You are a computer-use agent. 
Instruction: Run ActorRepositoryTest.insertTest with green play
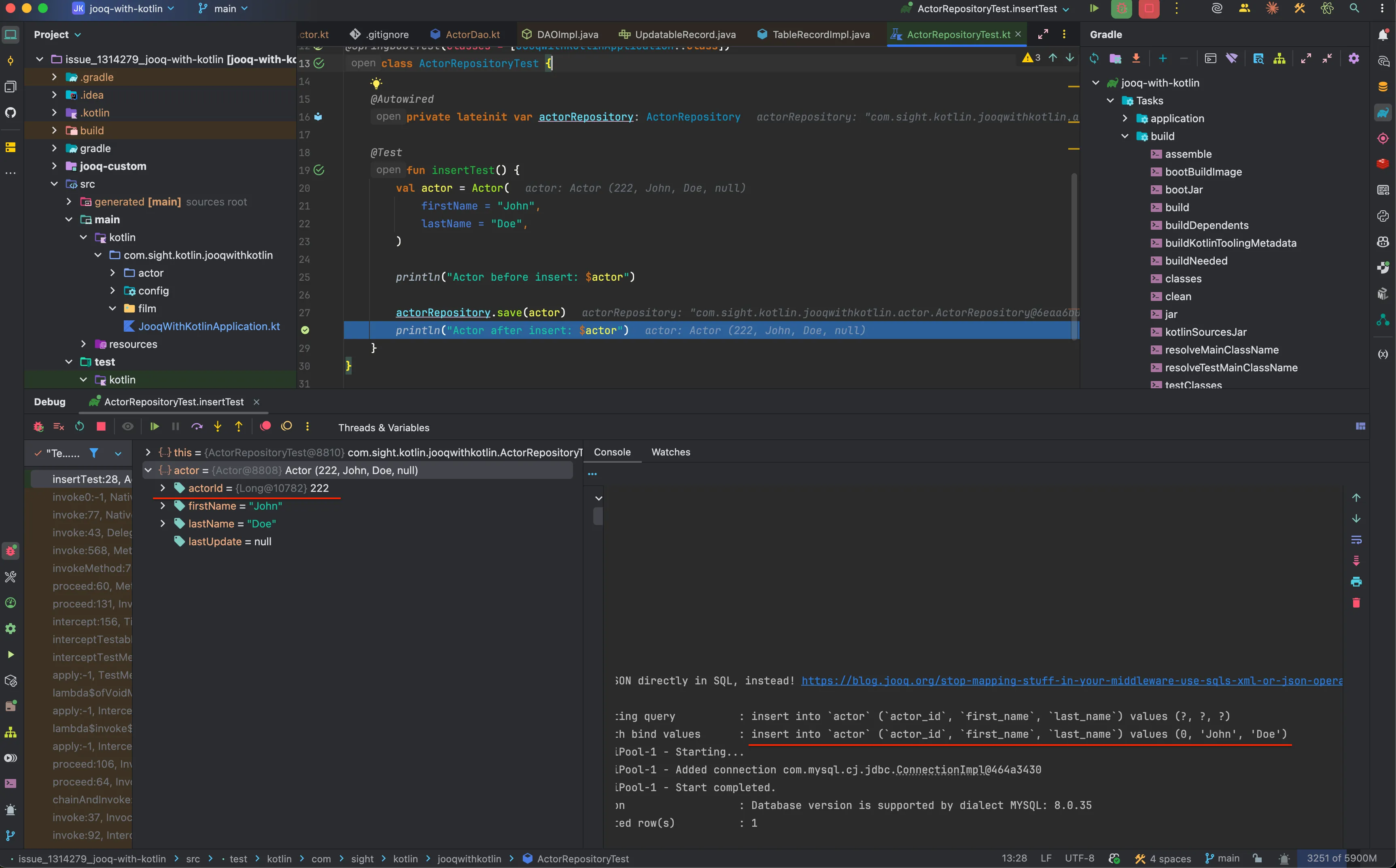point(1094,8)
